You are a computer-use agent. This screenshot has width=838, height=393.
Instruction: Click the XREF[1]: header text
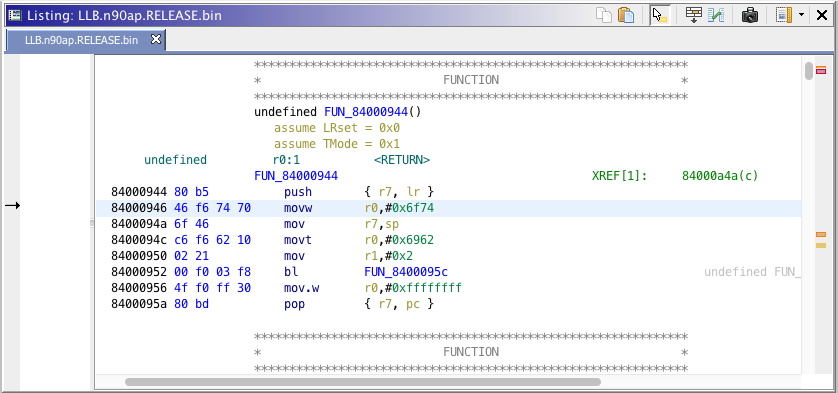[619, 176]
